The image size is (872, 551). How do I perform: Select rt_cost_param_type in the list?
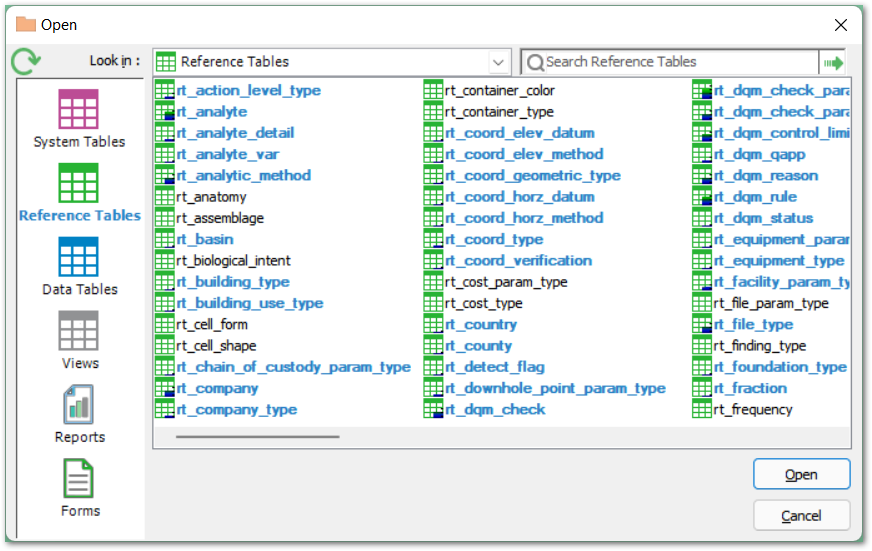(x=506, y=282)
